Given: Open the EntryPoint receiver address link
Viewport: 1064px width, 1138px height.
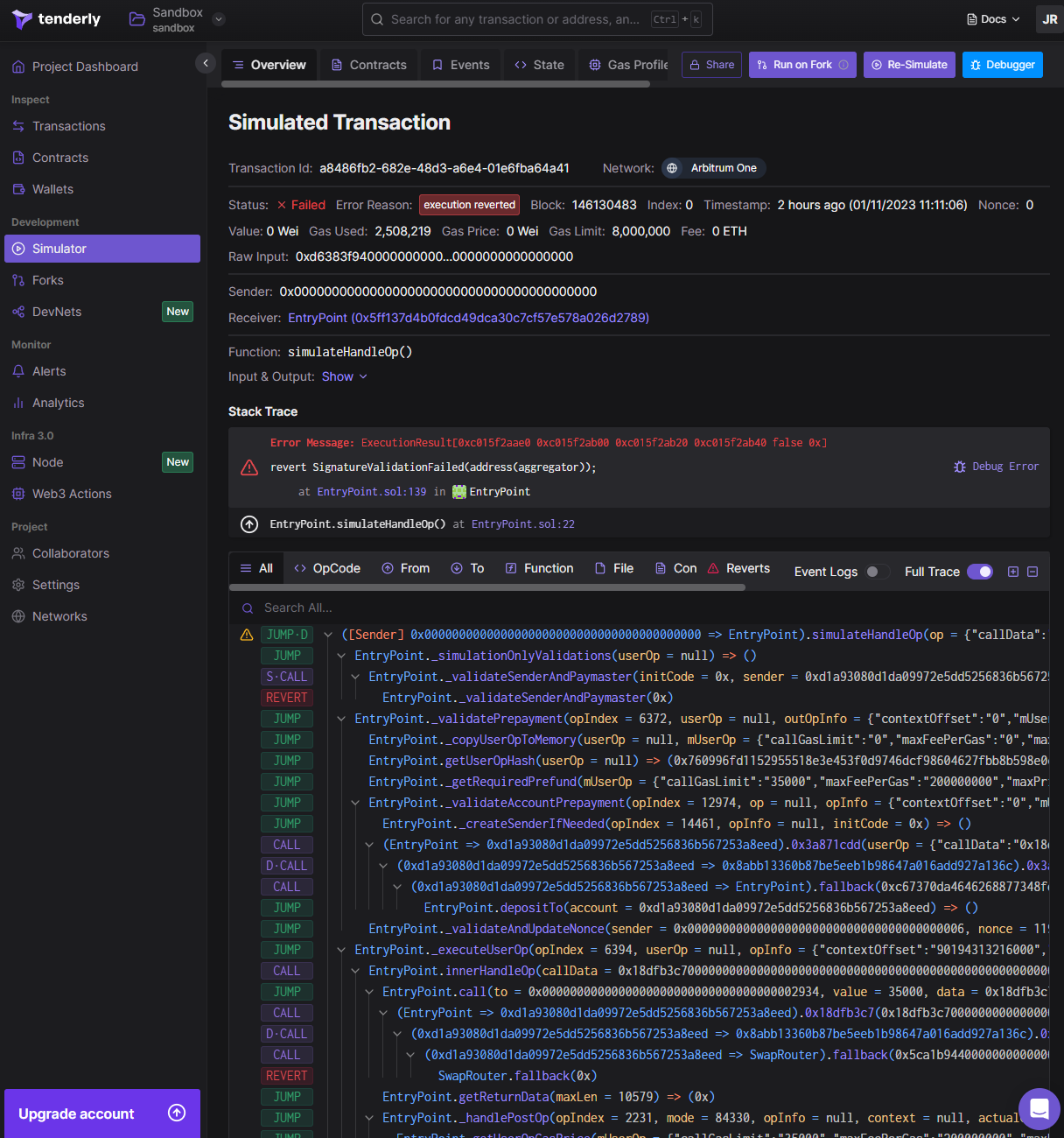Looking at the screenshot, I should (469, 318).
